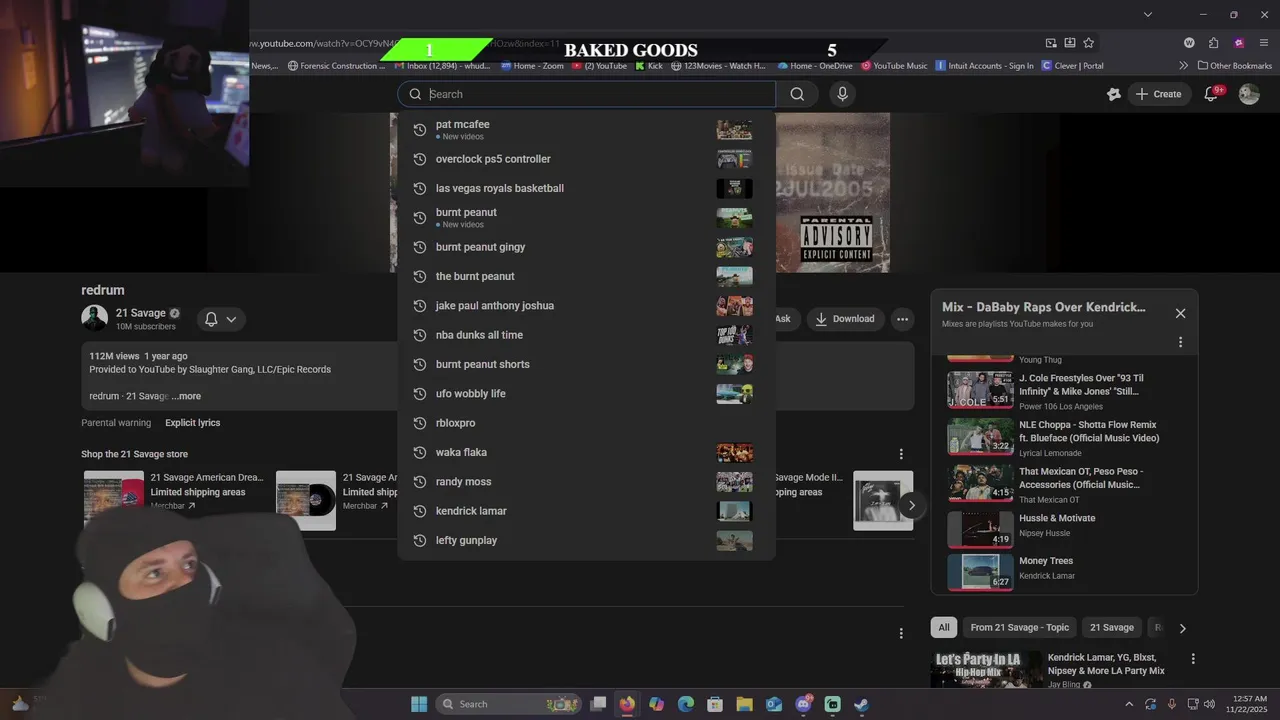Click the icon left of Create
The image size is (1280, 720).
[x=1114, y=94]
